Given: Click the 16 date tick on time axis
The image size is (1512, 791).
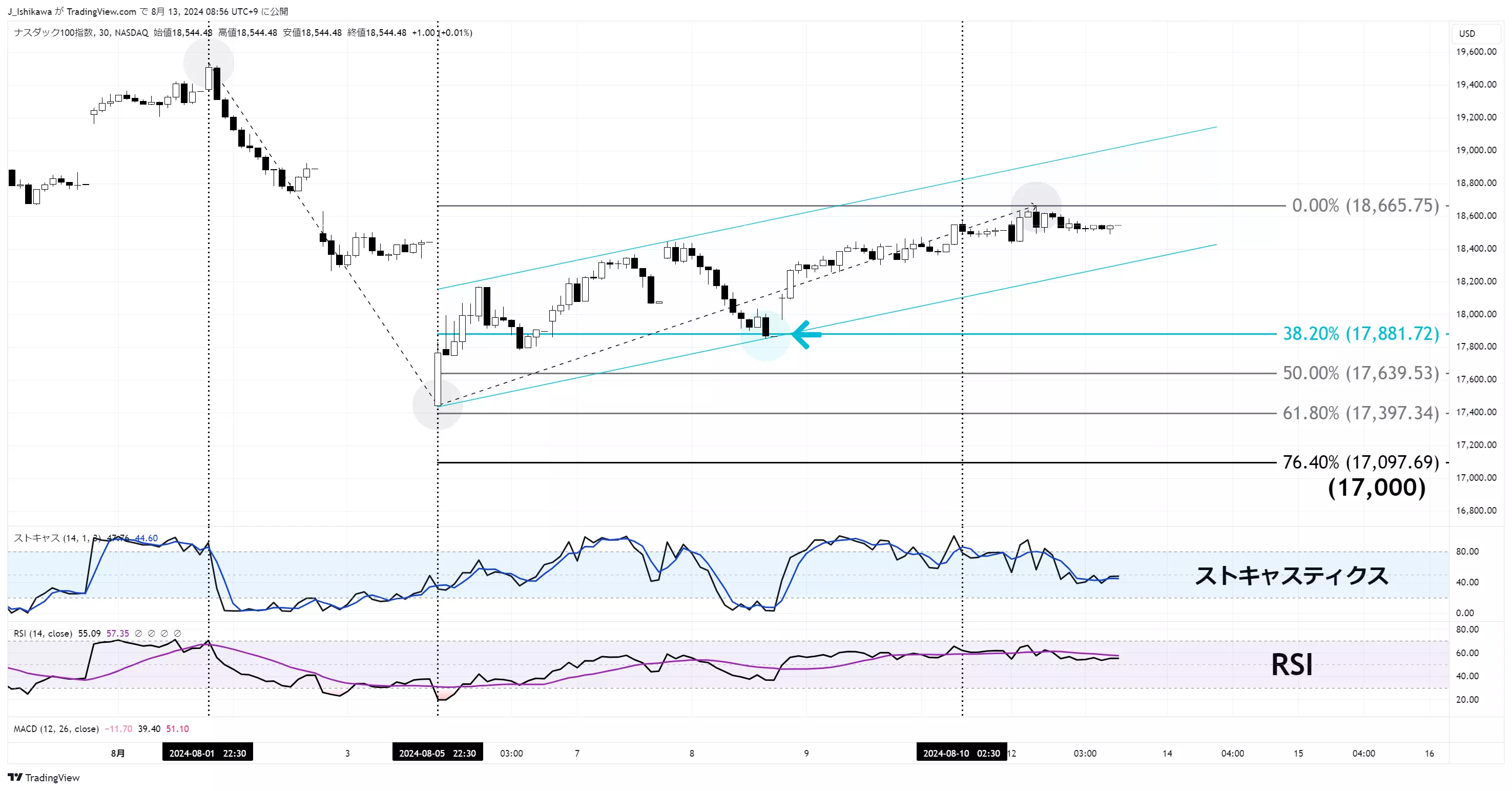Looking at the screenshot, I should [x=1429, y=754].
